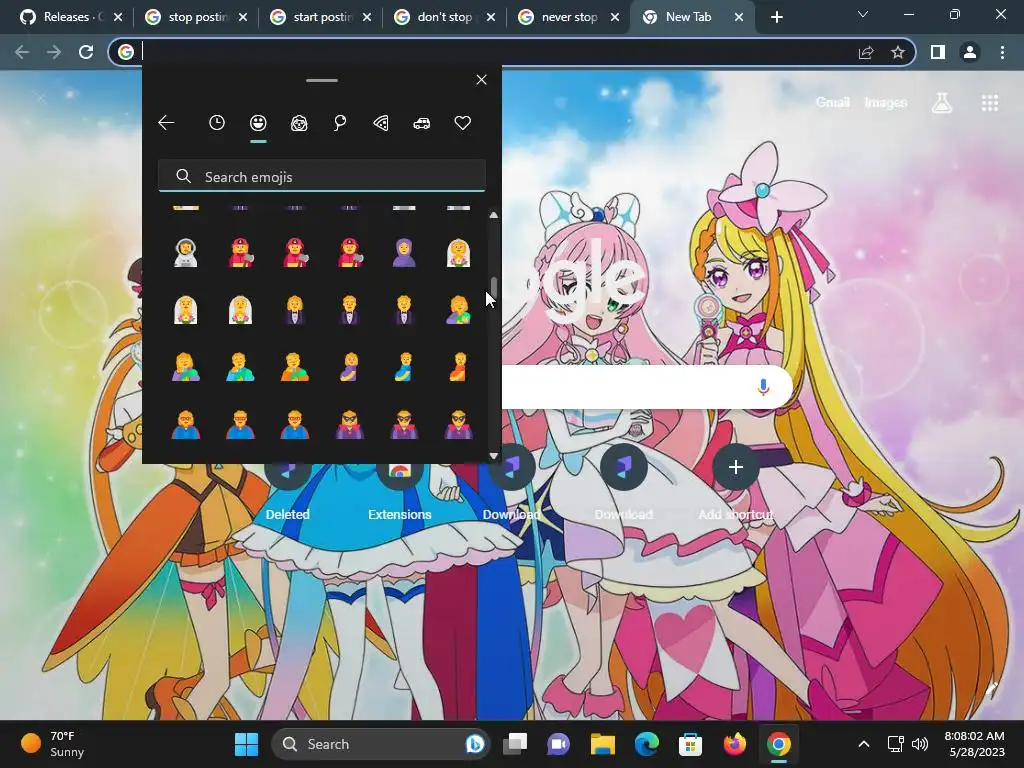This screenshot has height=768, width=1024.
Task: Select the transportation car emoji category
Action: 422,123
